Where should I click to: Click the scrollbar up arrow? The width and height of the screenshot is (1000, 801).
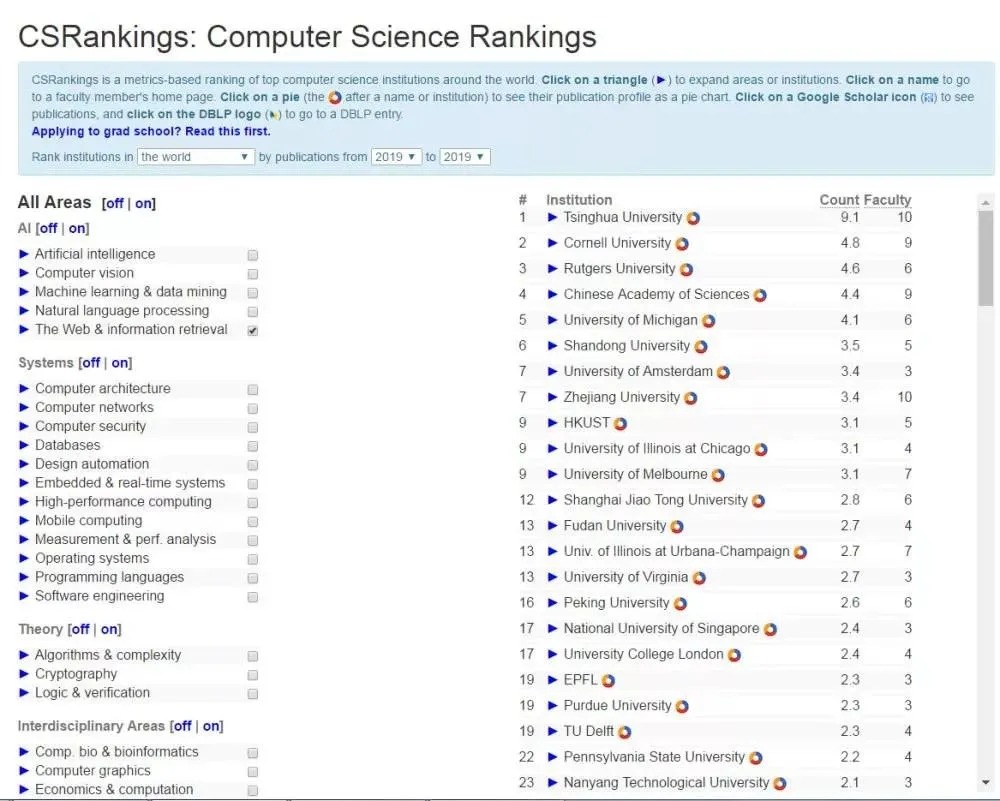(x=986, y=203)
